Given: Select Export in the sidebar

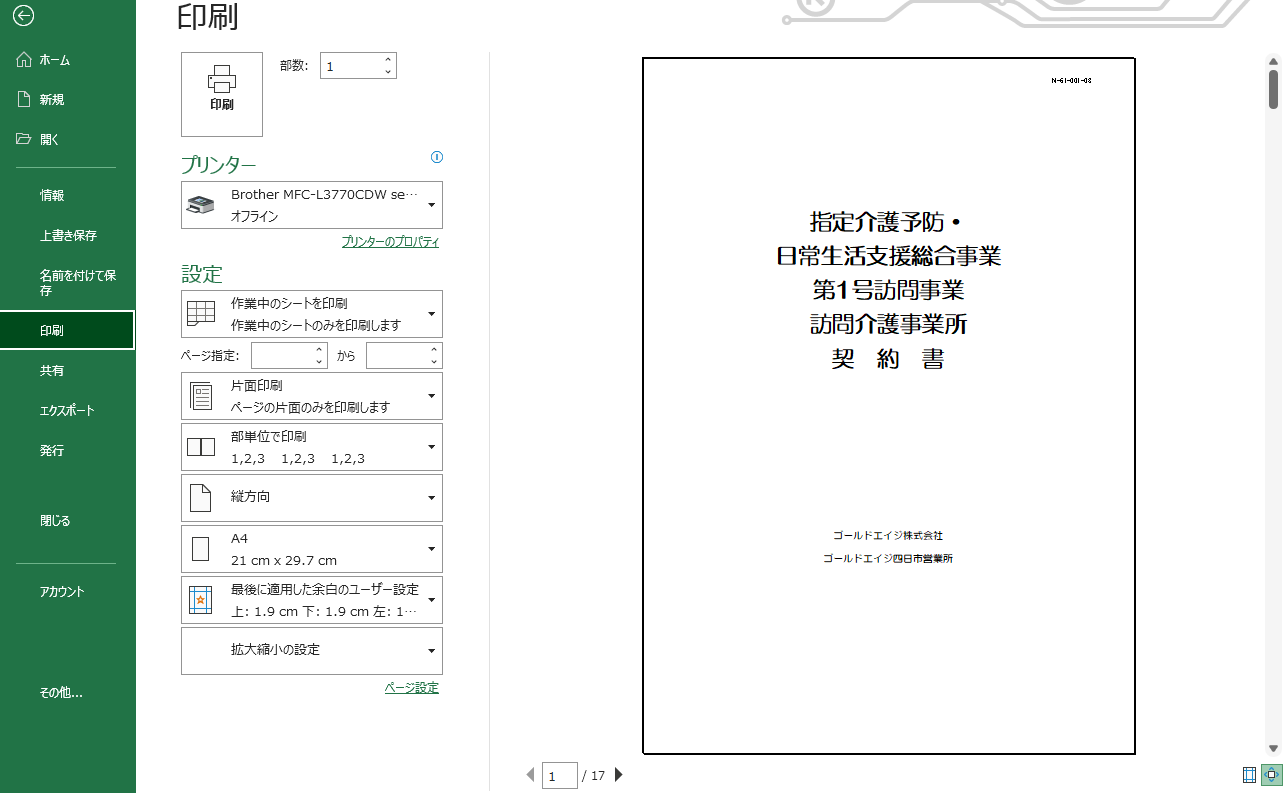Looking at the screenshot, I should (x=67, y=410).
